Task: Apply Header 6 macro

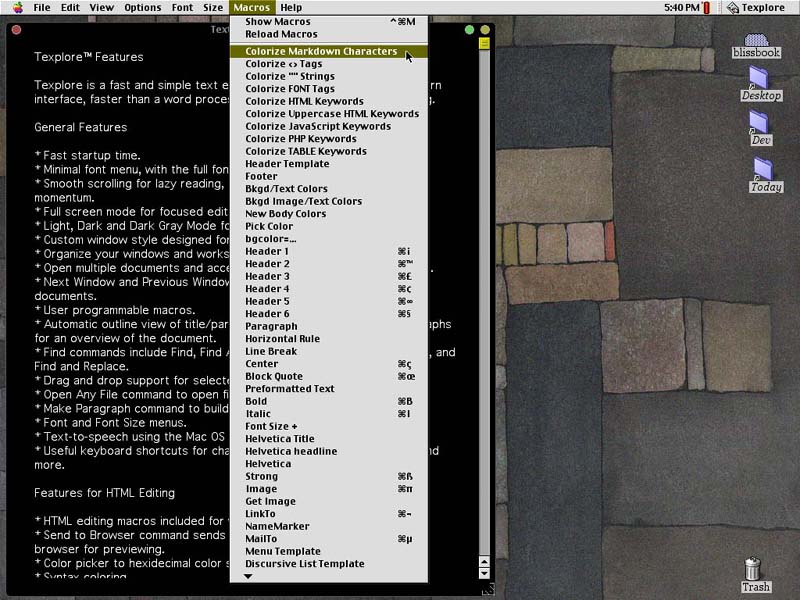Action: point(329,314)
